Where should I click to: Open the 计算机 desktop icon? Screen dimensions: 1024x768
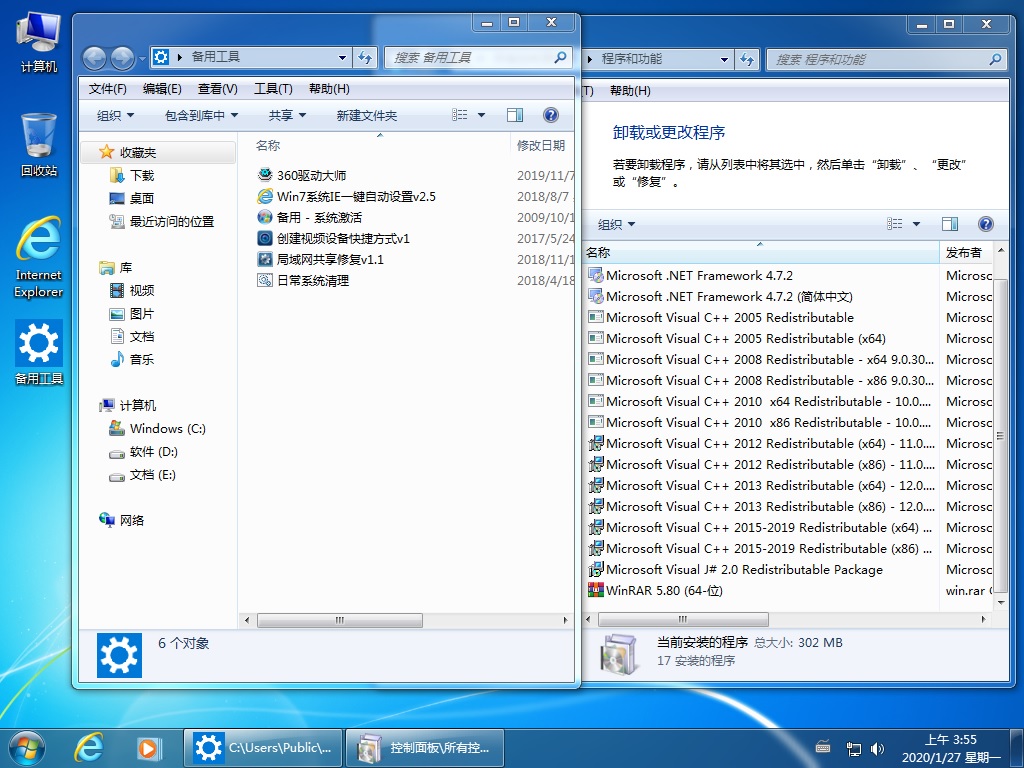(39, 42)
